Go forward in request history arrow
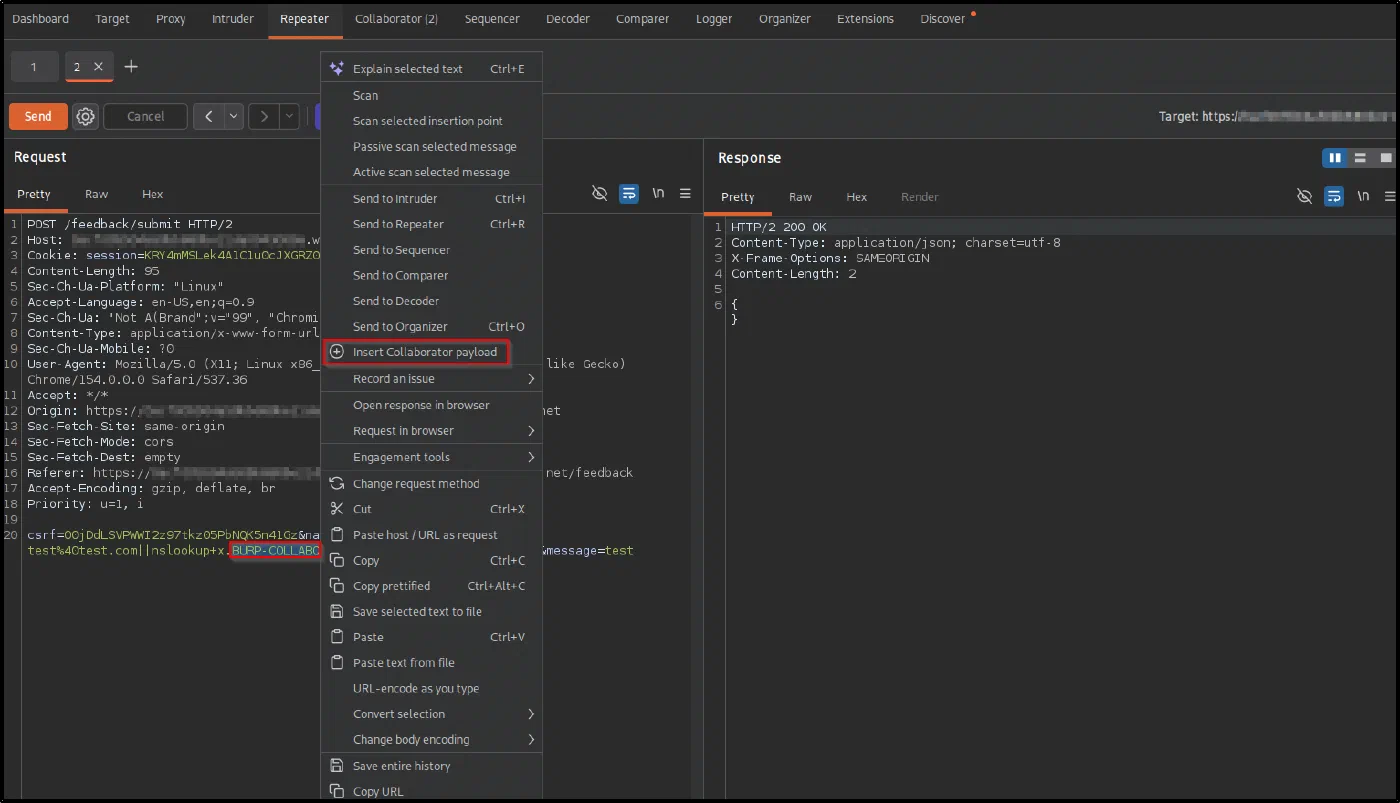 tap(264, 117)
